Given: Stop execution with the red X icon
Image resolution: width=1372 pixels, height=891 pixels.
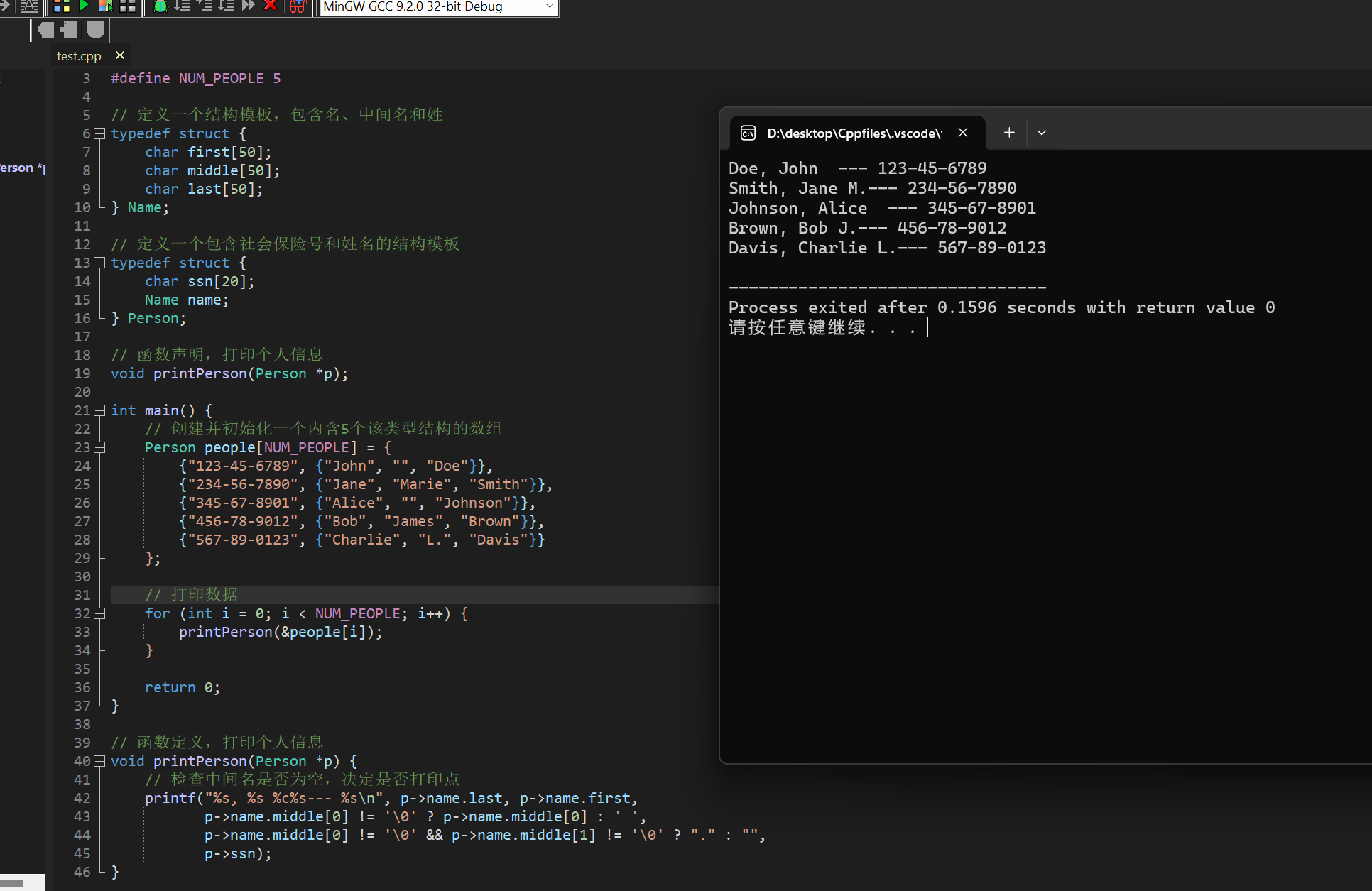Looking at the screenshot, I should (270, 6).
